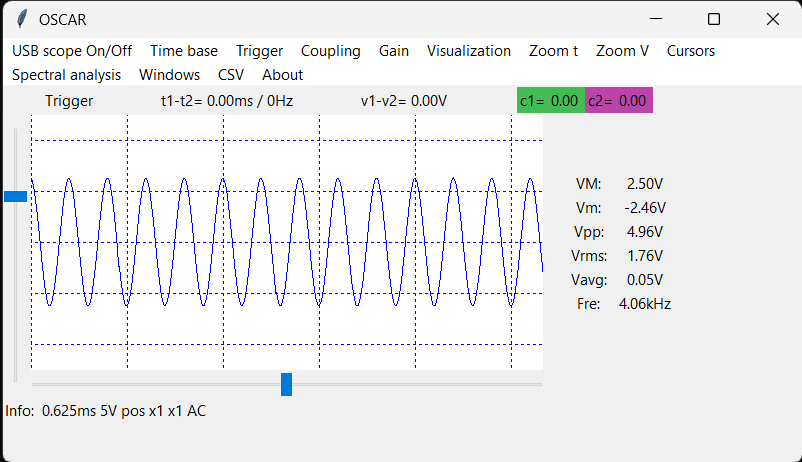Open the Time base menu

(x=184, y=51)
